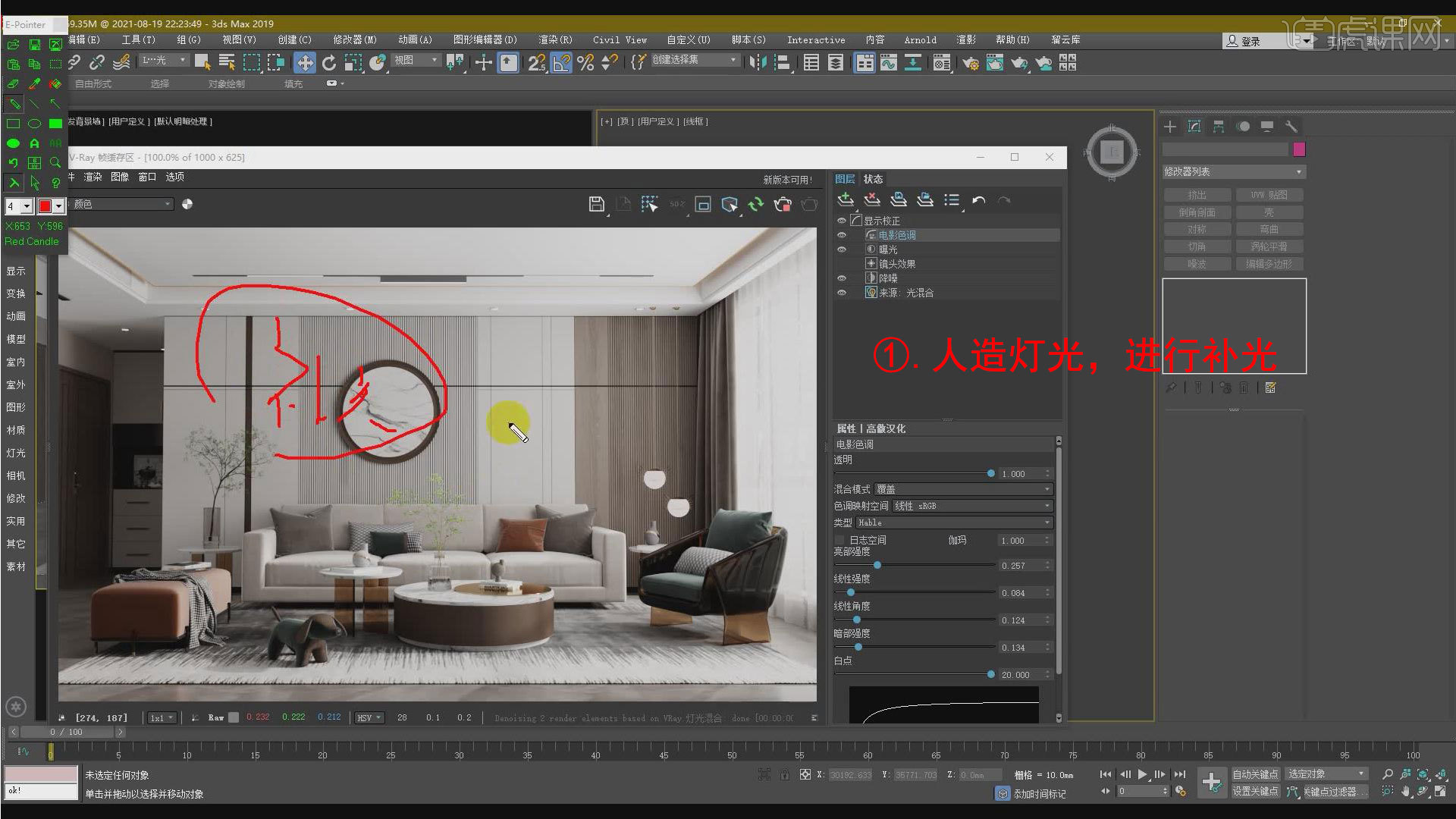Click the 挤出 modifier button
The height and width of the screenshot is (819, 1456).
1197,195
